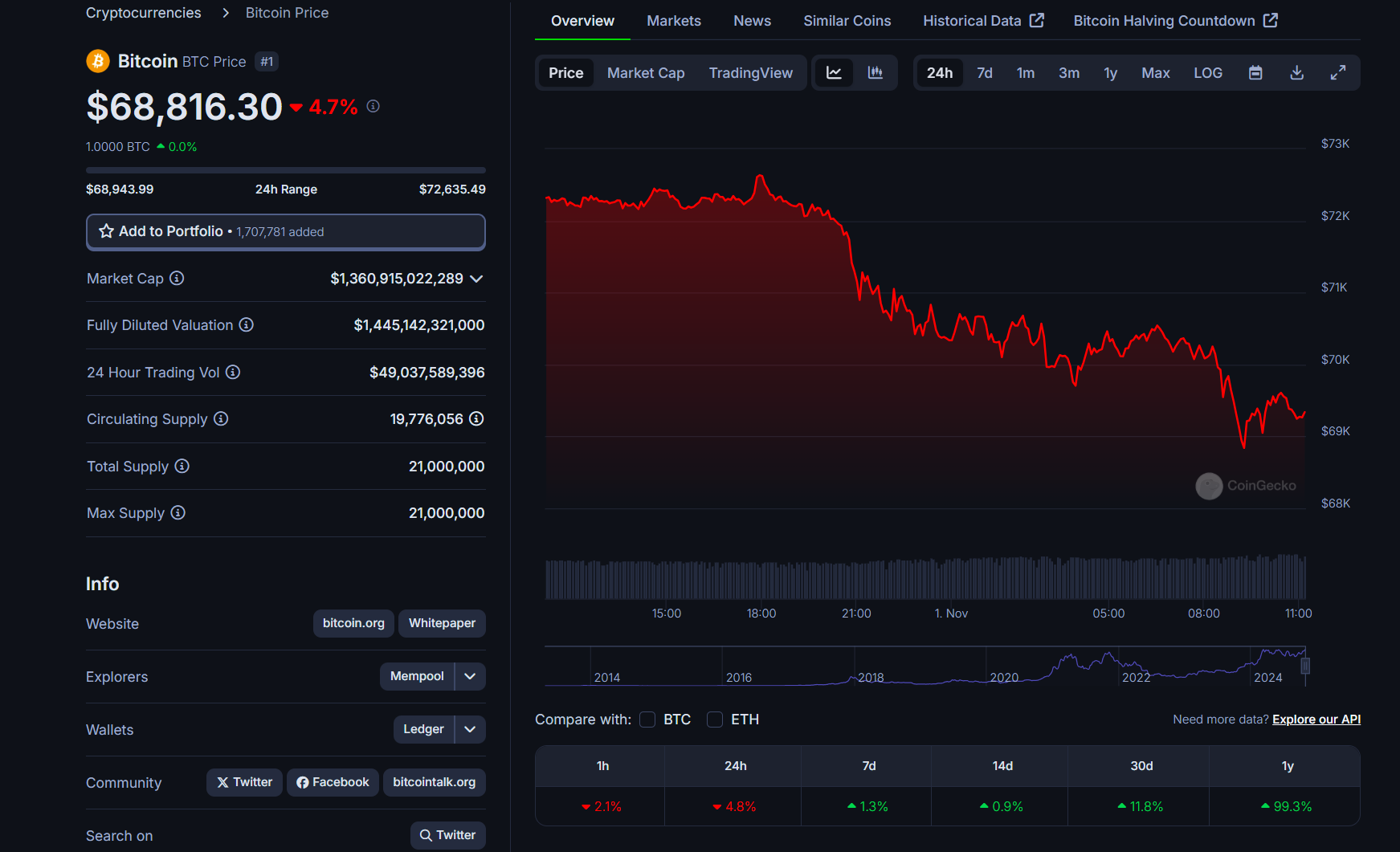Screen dimensions: 1400x852
Task: Open Bitcoin's Twitter community page
Action: 244,781
